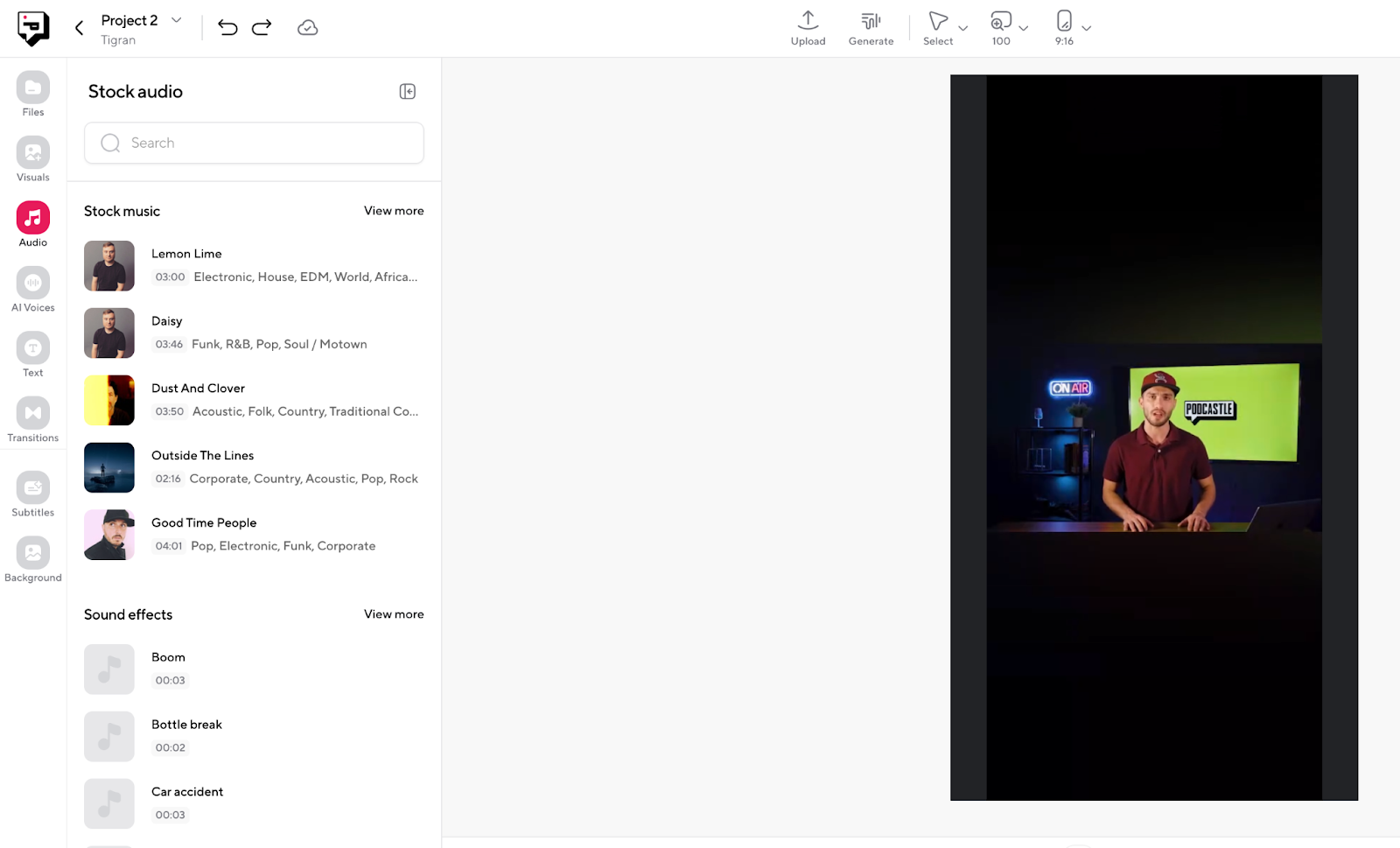Click Daisy genres Funk, R&B, Pop text
The height and width of the screenshot is (848, 1400).
(x=279, y=345)
